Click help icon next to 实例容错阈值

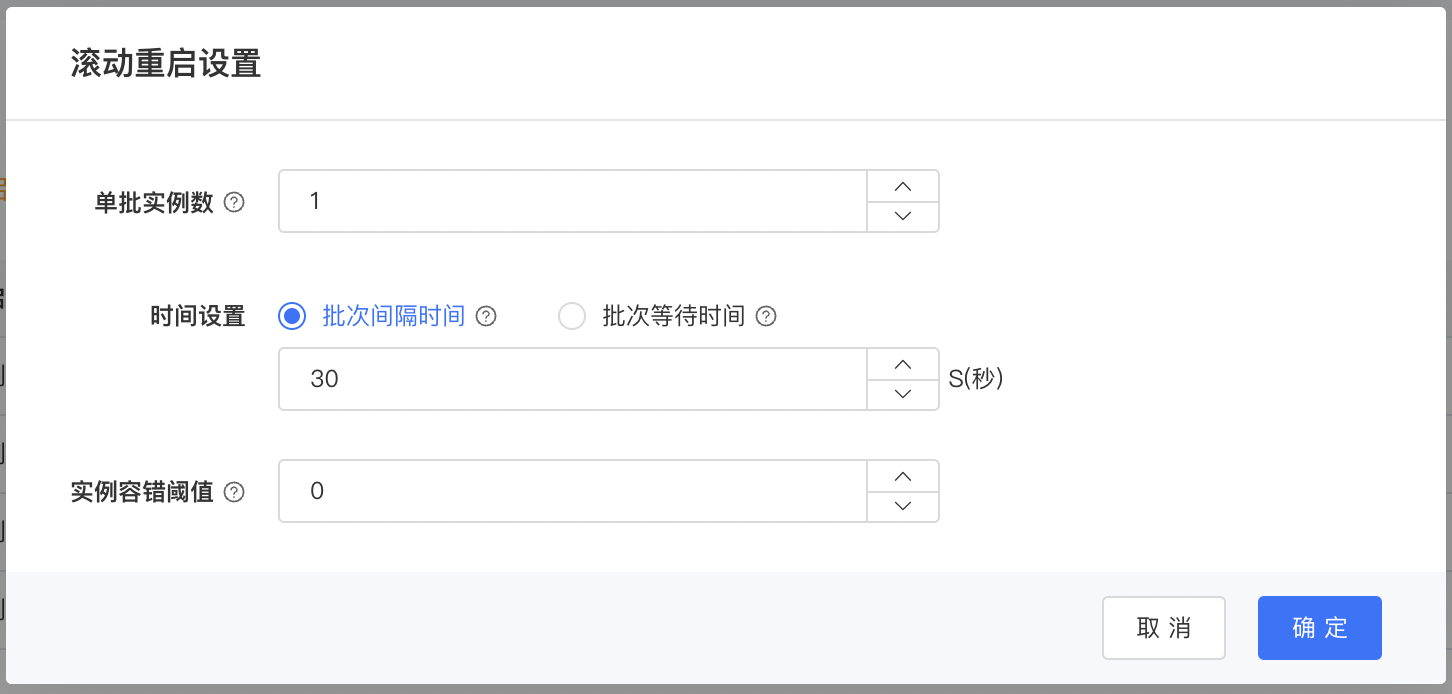(x=234, y=492)
